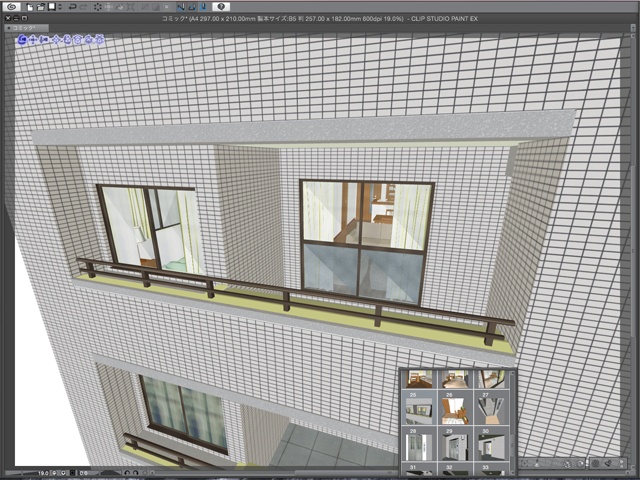
Task: Open Clip Studio support help icon
Action: [221, 7]
